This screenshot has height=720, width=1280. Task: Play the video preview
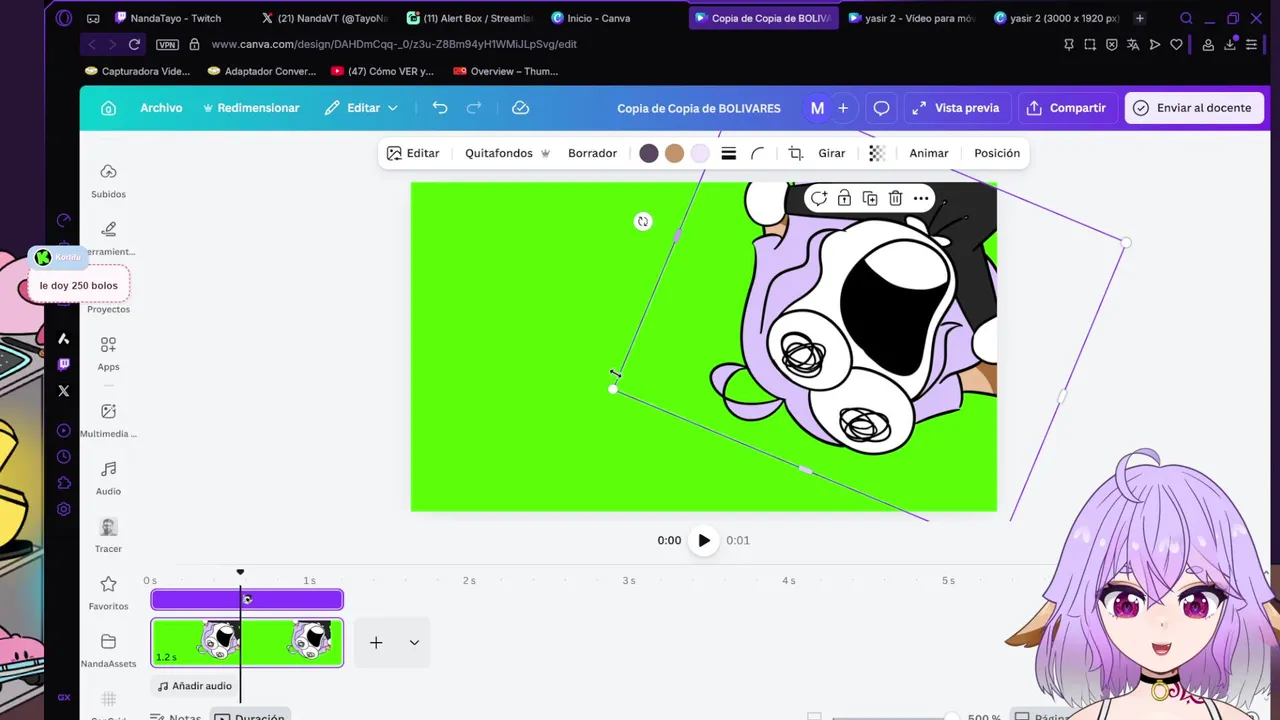(704, 540)
